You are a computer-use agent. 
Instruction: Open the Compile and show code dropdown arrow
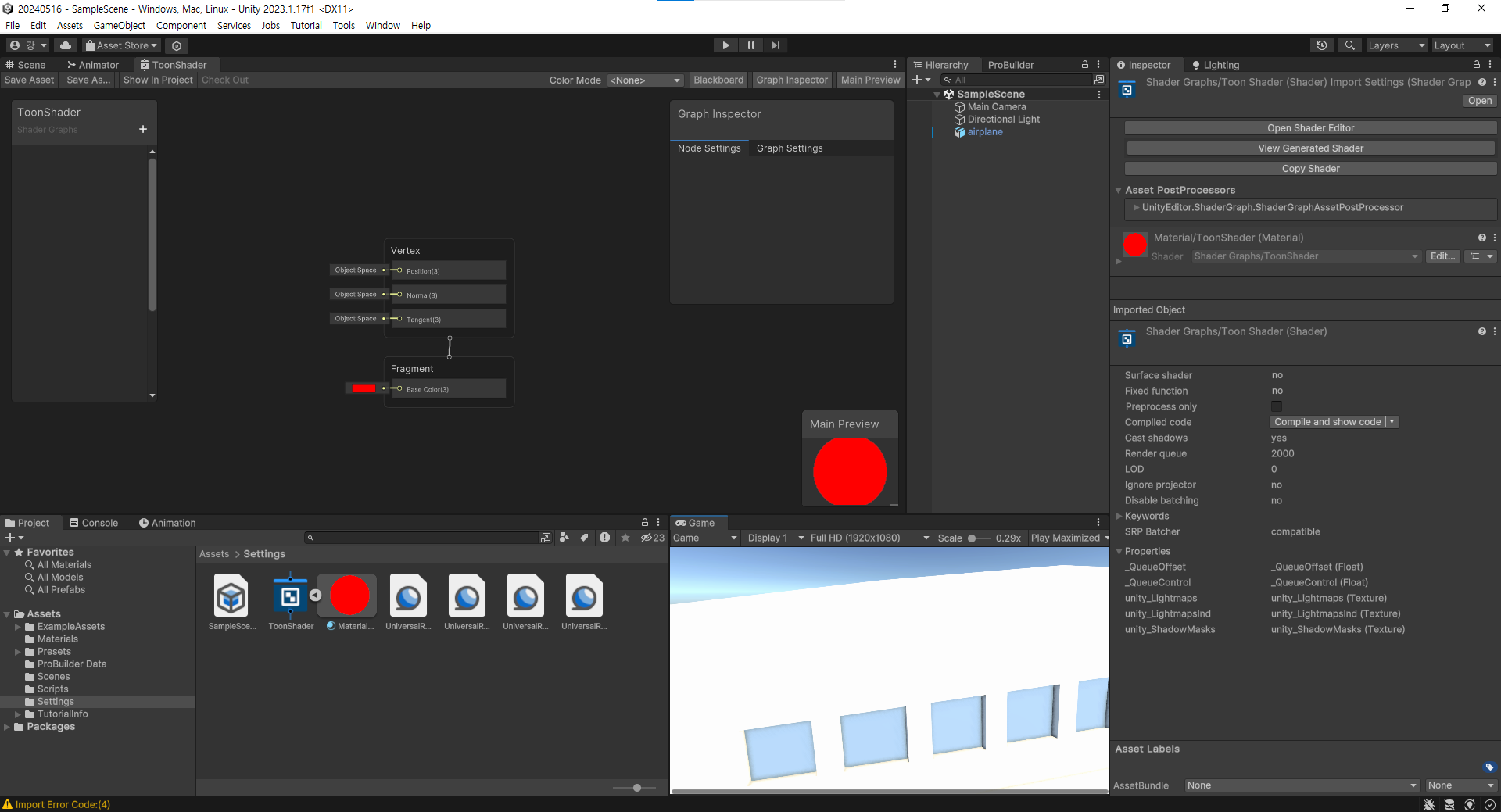[x=1392, y=422]
